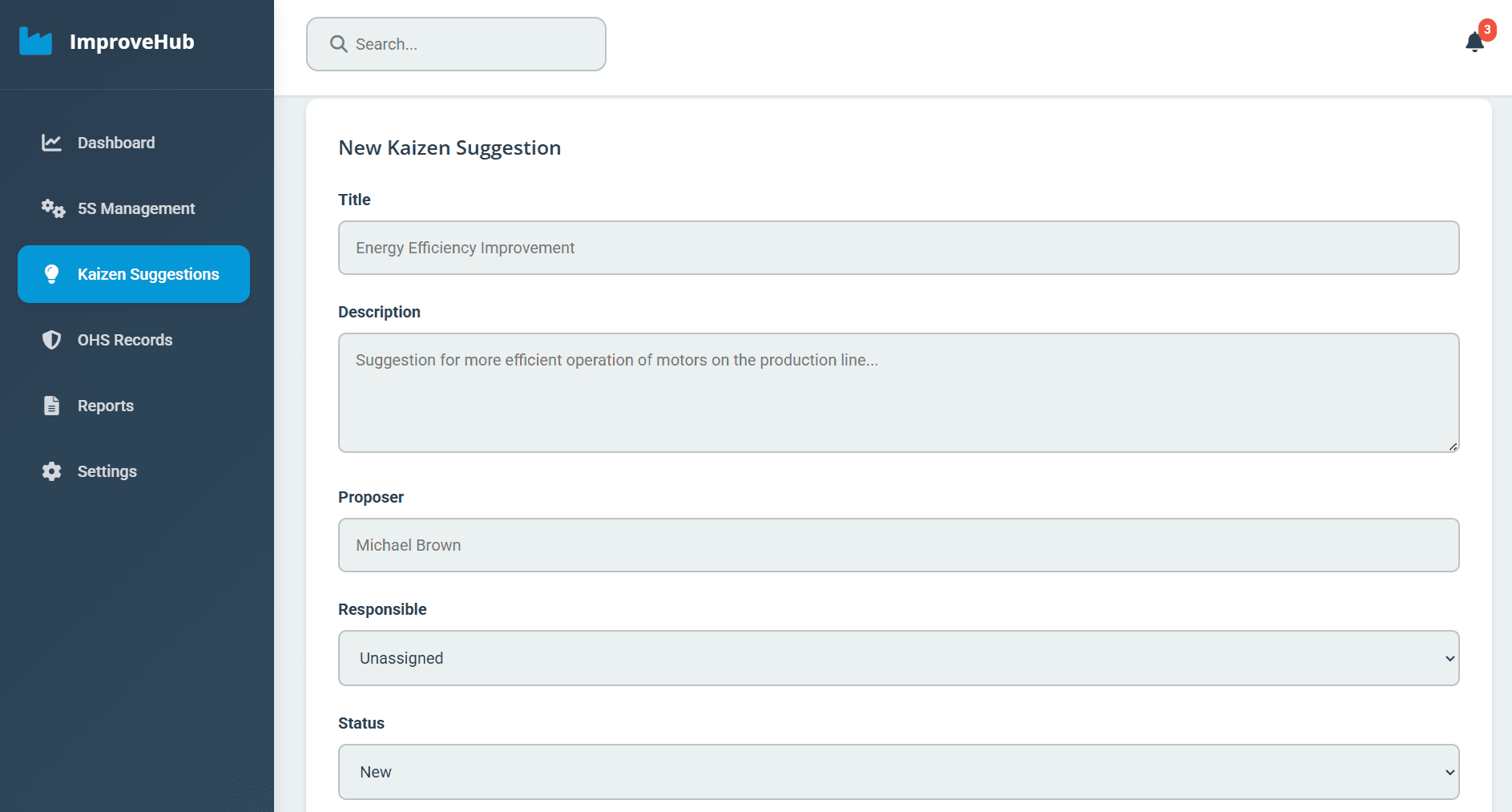This screenshot has width=1512, height=812.
Task: Click the ImproveHub factory logo icon
Action: pyautogui.click(x=37, y=41)
